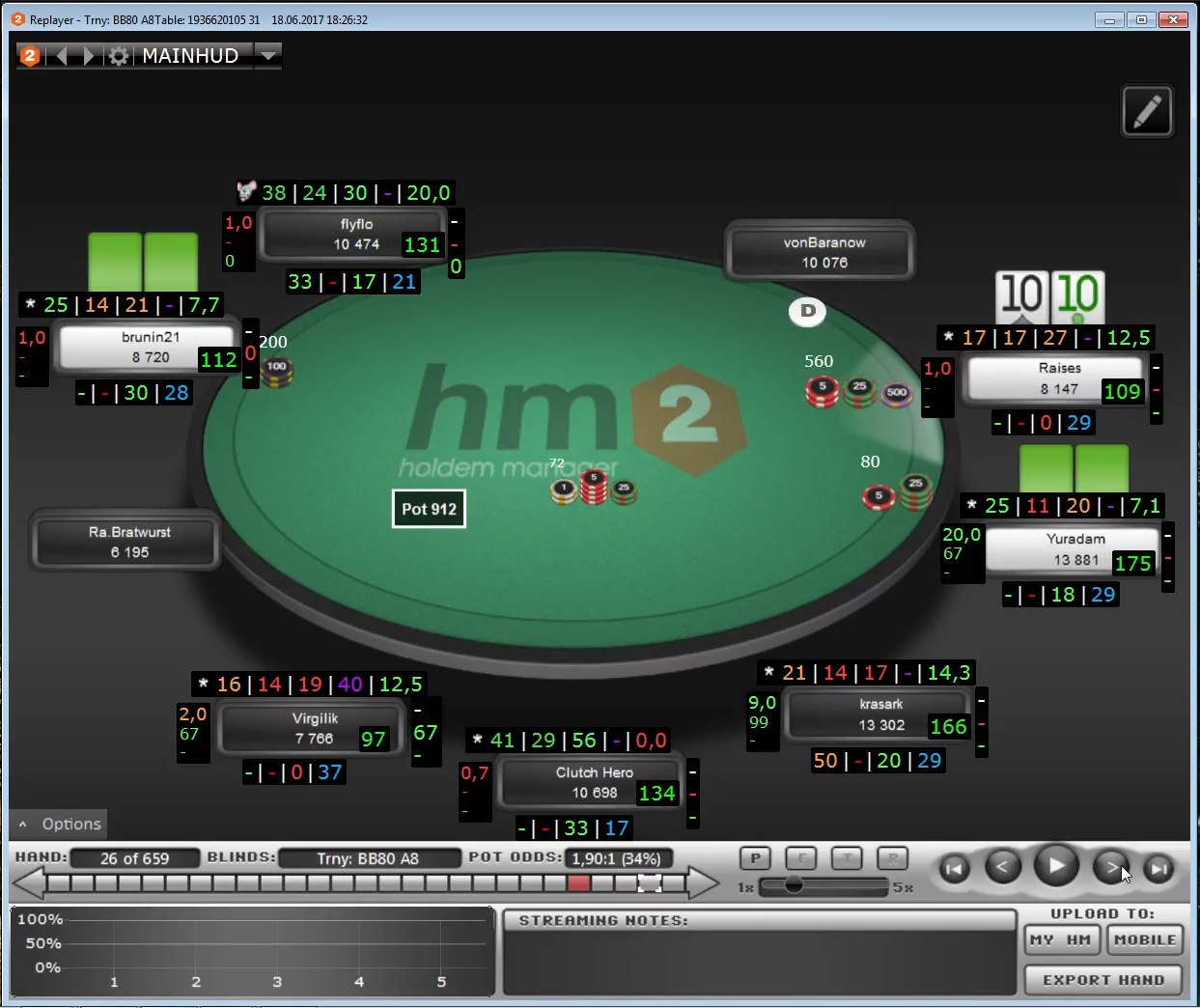Click Yuradam's face-down green cards

[x=1074, y=469]
